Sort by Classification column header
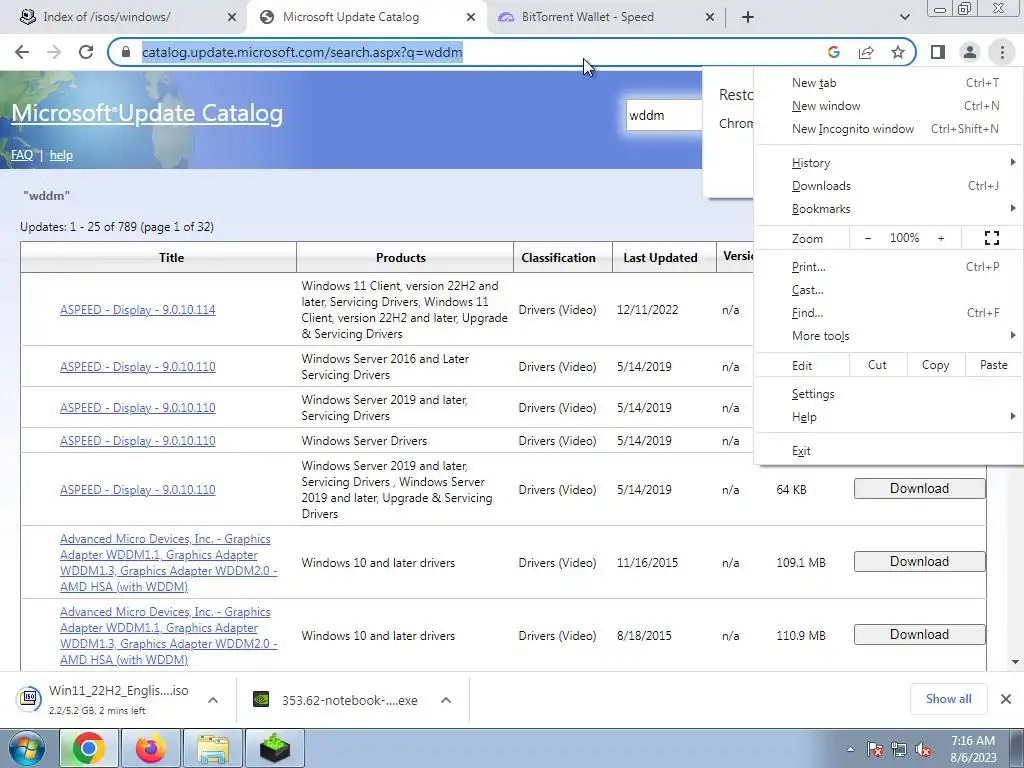This screenshot has width=1024, height=768. (558, 257)
